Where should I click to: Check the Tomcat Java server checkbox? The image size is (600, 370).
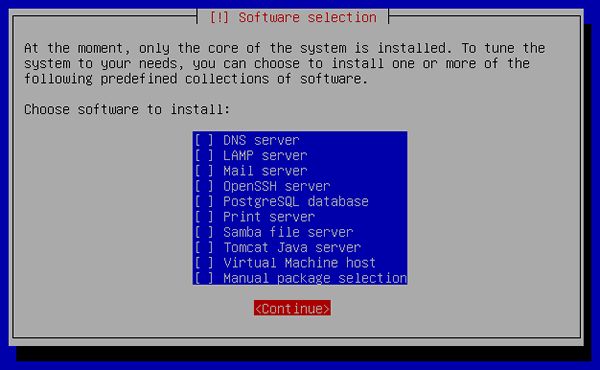tap(204, 247)
